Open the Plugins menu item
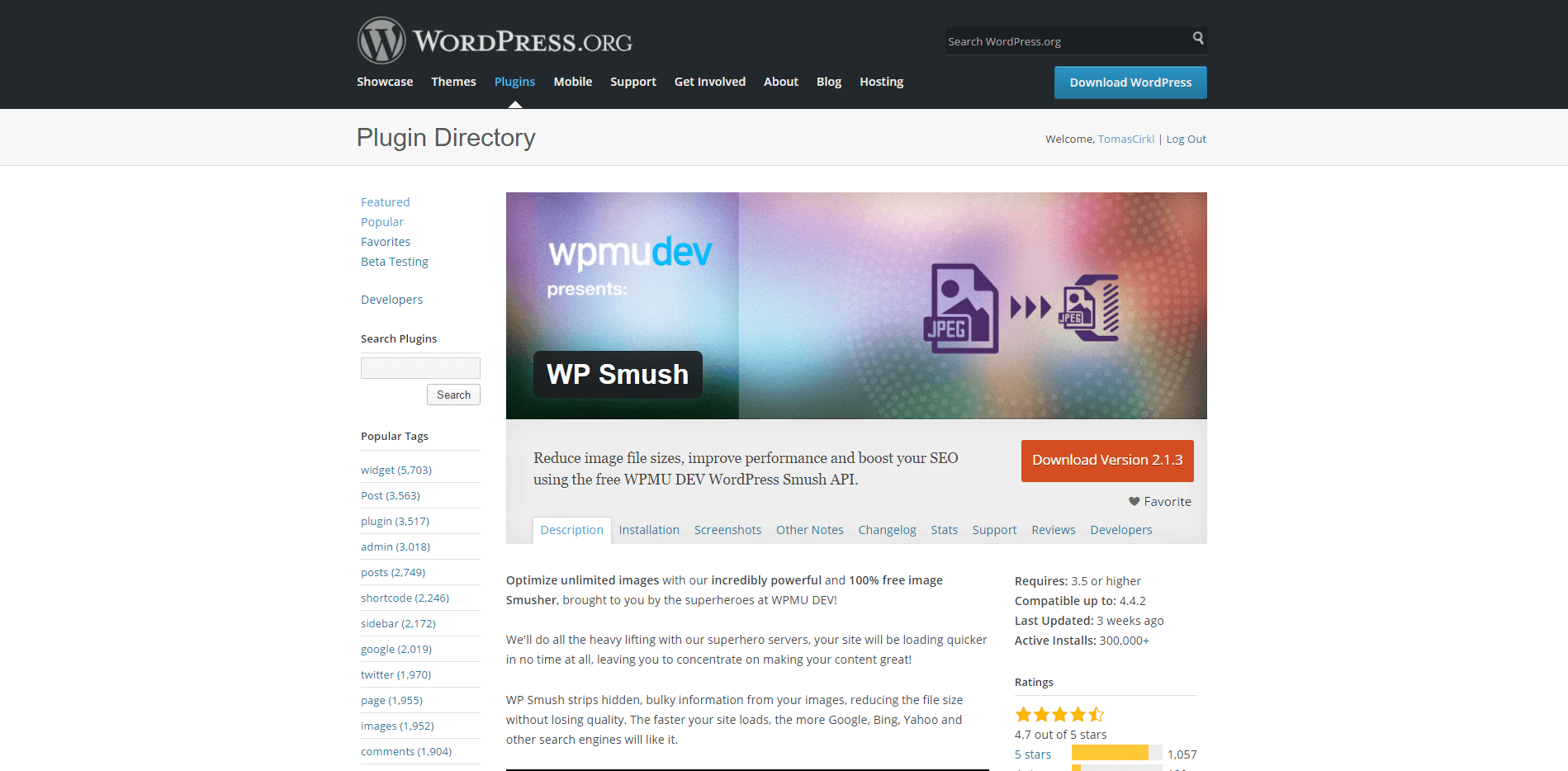Viewport: 1568px width, 771px height. [514, 82]
